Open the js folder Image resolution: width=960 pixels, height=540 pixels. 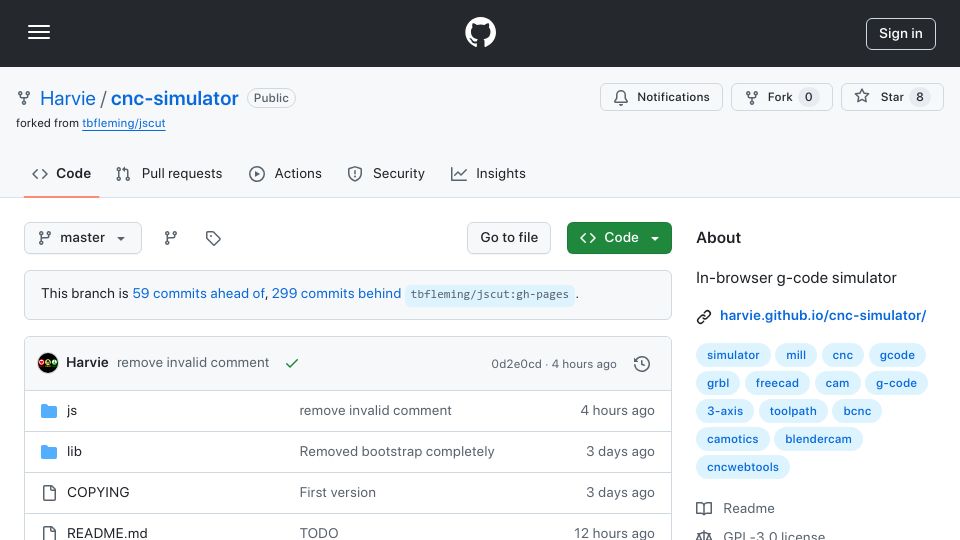coord(72,411)
